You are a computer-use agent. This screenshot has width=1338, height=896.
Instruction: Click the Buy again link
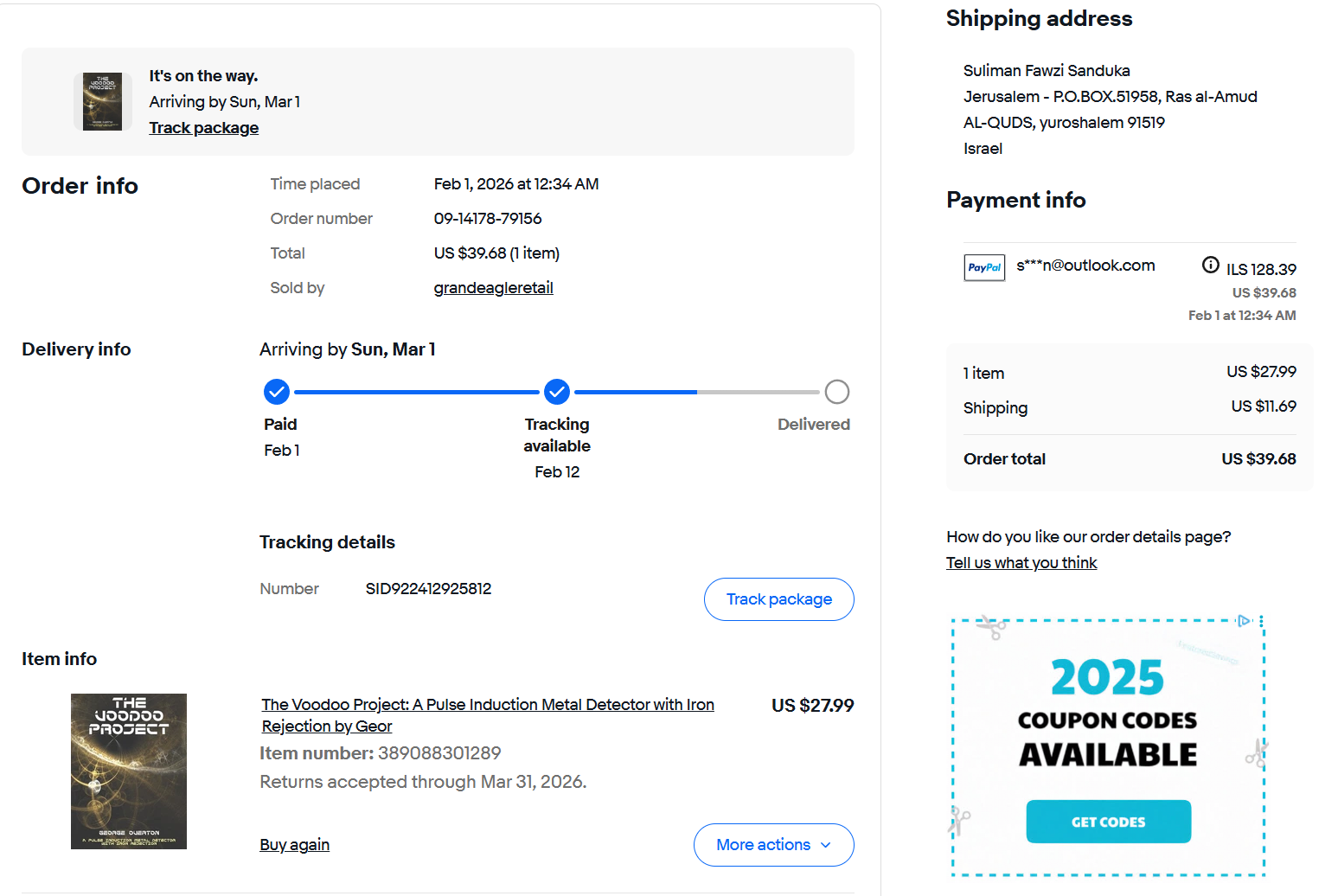(x=294, y=845)
